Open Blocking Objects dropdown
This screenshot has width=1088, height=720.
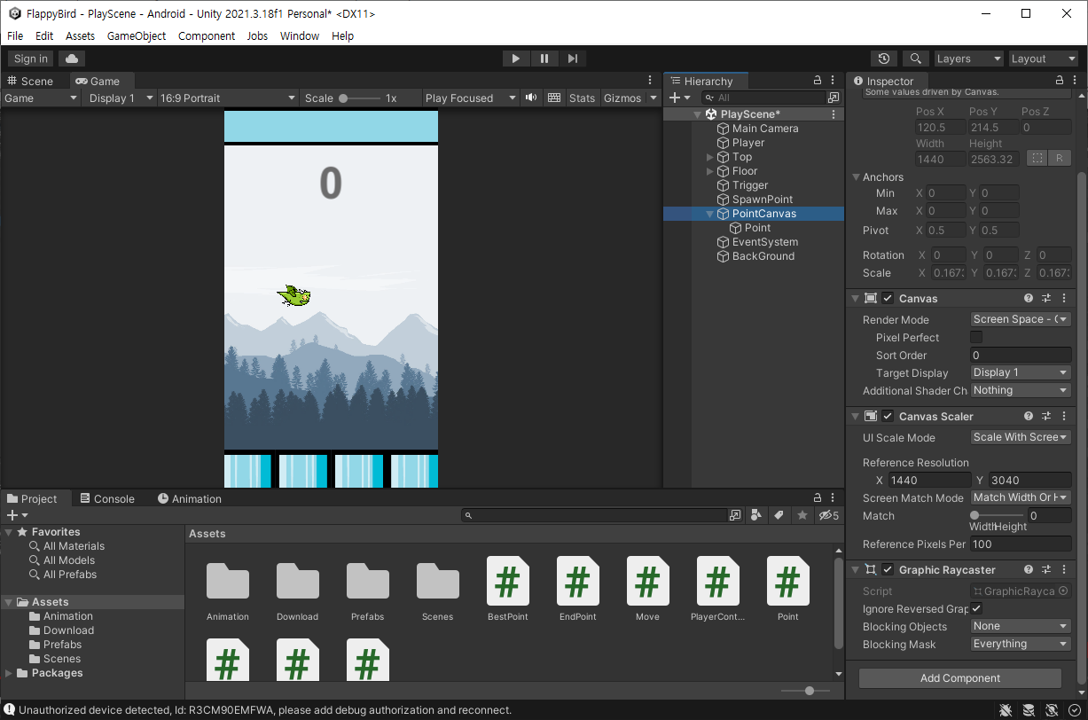(x=1020, y=626)
